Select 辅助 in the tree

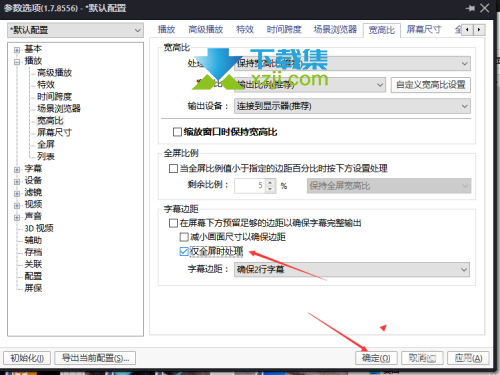tap(33, 240)
